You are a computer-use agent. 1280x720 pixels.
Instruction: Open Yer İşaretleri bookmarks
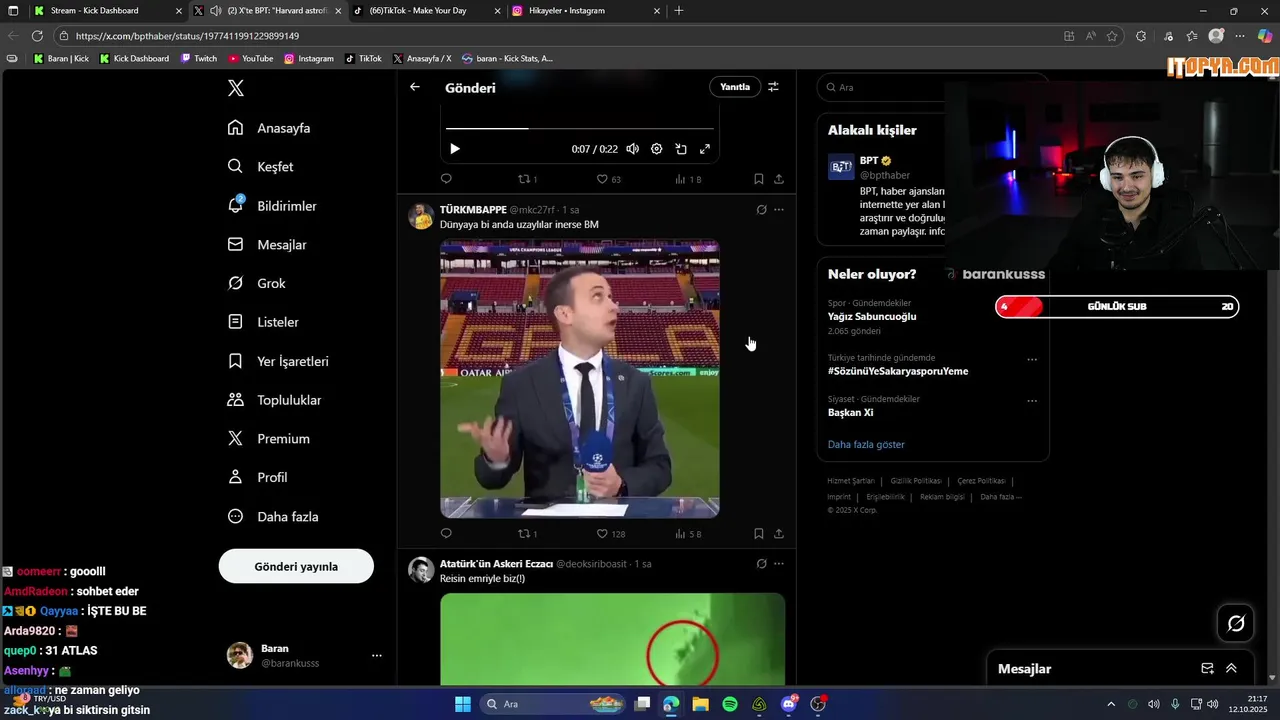pos(278,361)
